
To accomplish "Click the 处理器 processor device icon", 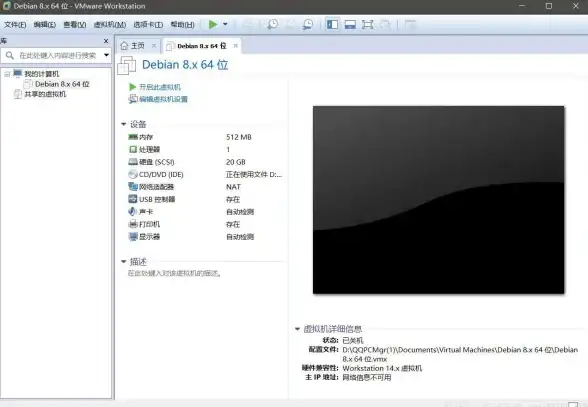I will 133,149.
